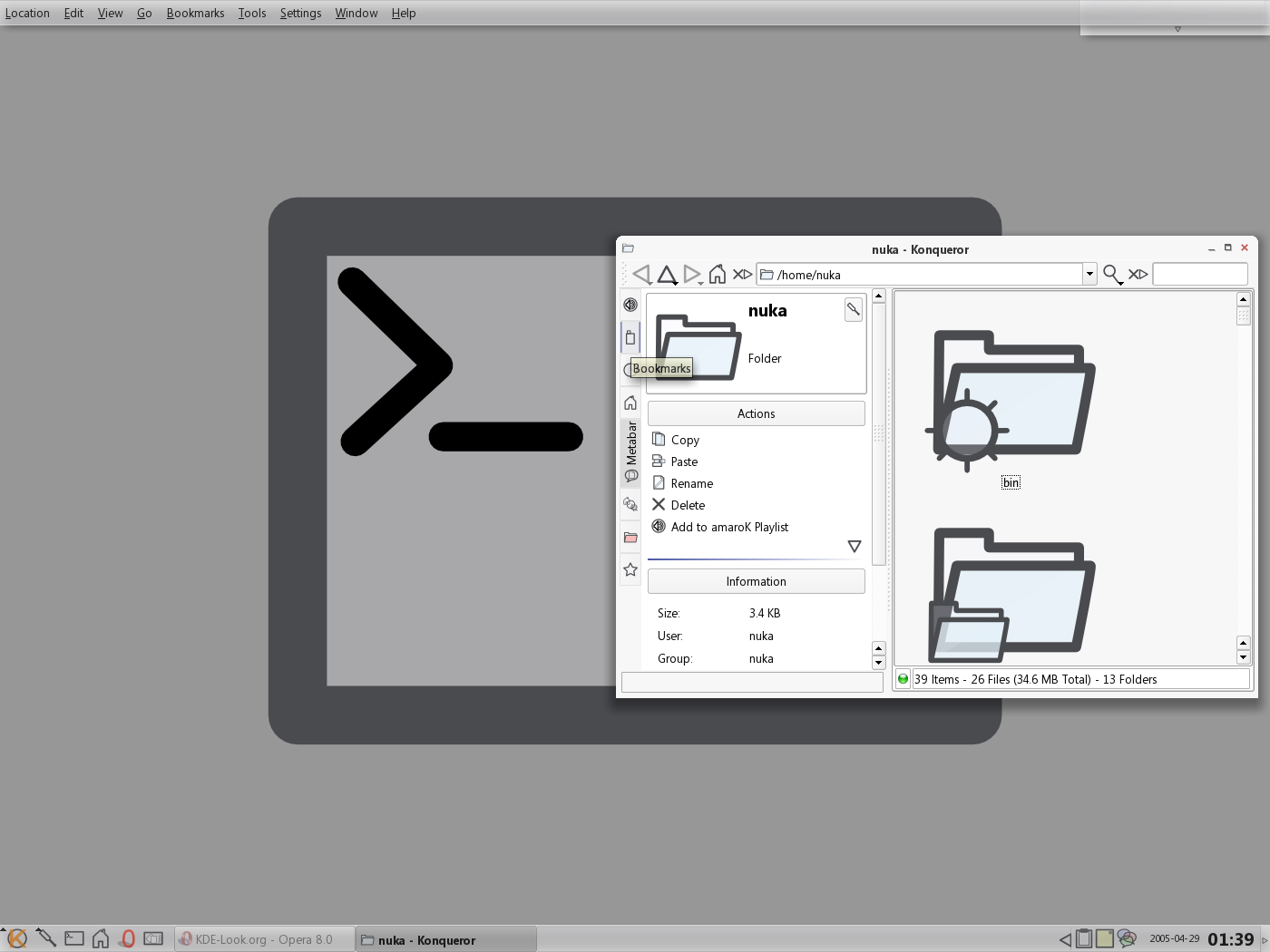Open the red Root Folder sidebar tab

[630, 538]
